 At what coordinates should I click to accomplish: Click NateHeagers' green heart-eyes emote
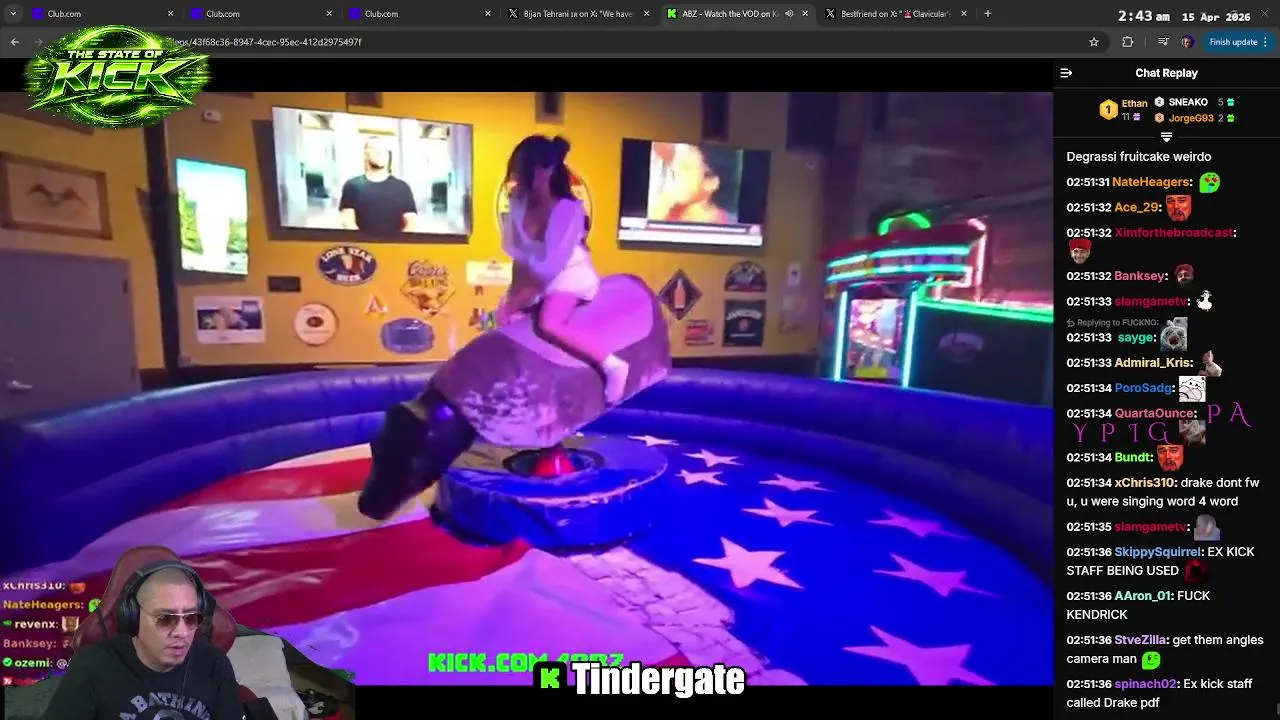point(1210,182)
